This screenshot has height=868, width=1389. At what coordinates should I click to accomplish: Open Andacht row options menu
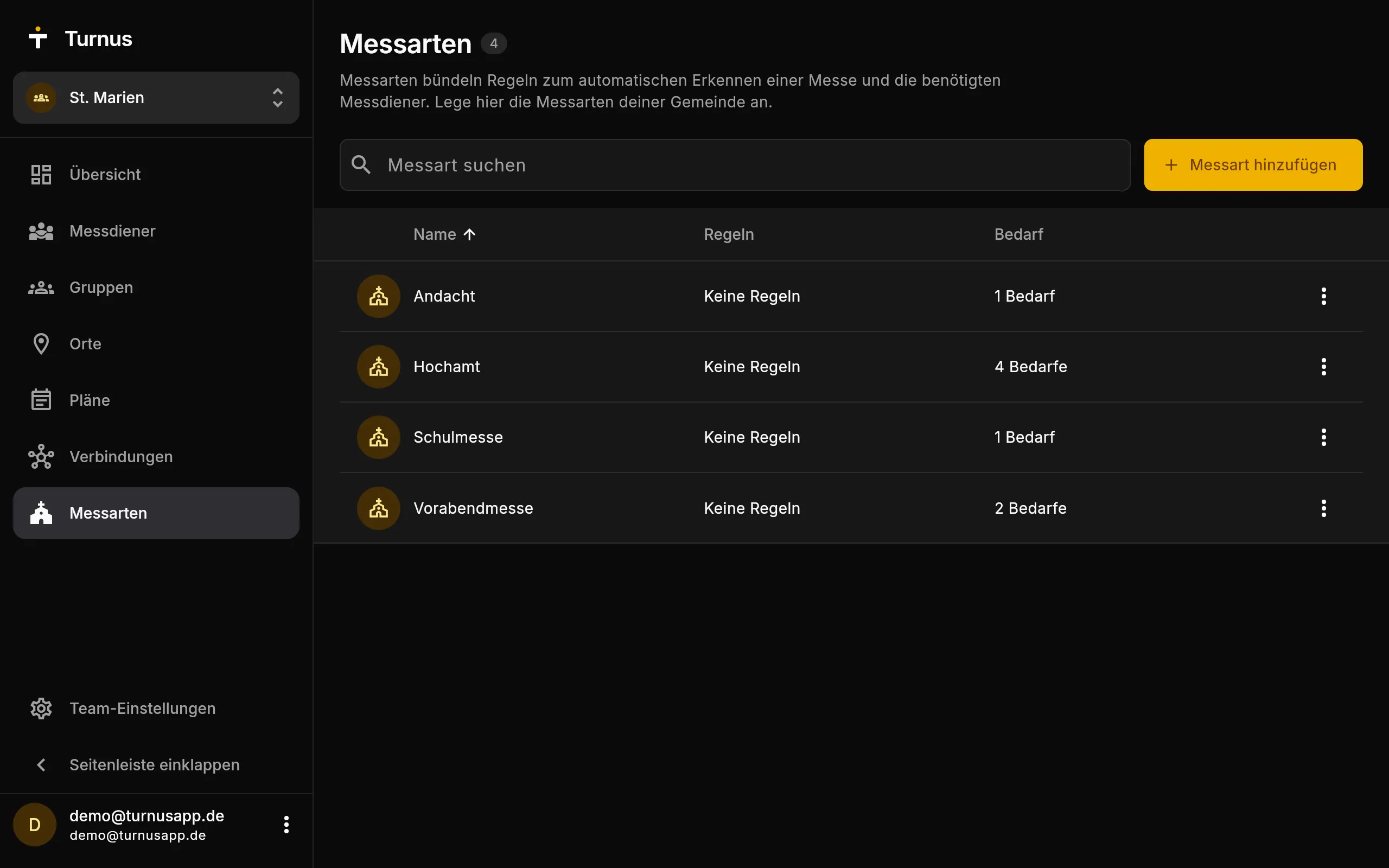[1323, 296]
